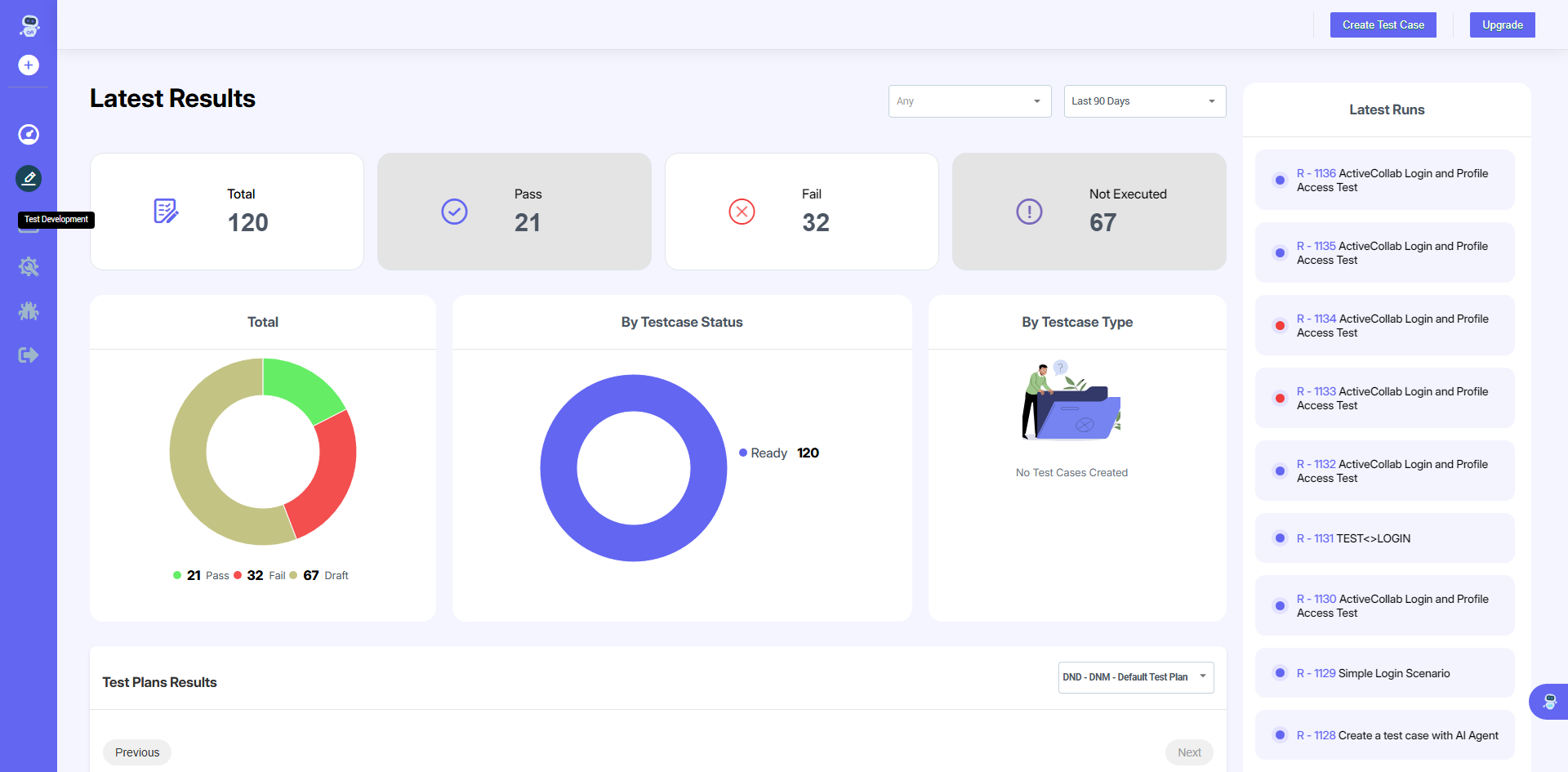Expand the 'Any' filter dropdown

(969, 101)
